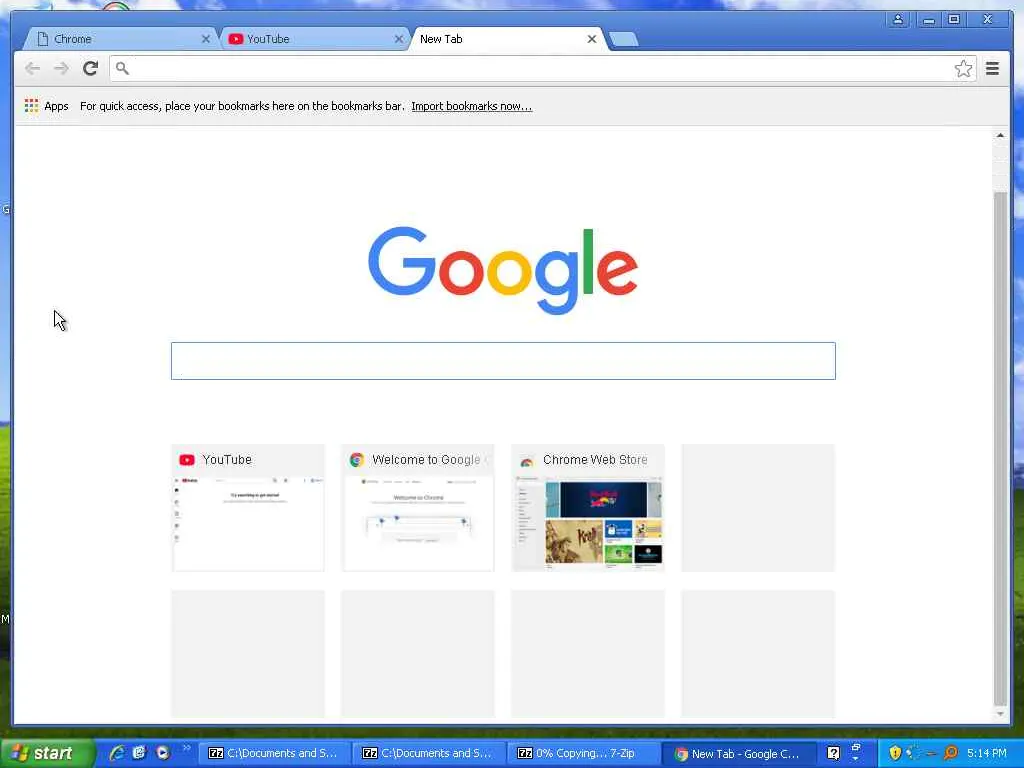Click the Google logo

coord(503,269)
